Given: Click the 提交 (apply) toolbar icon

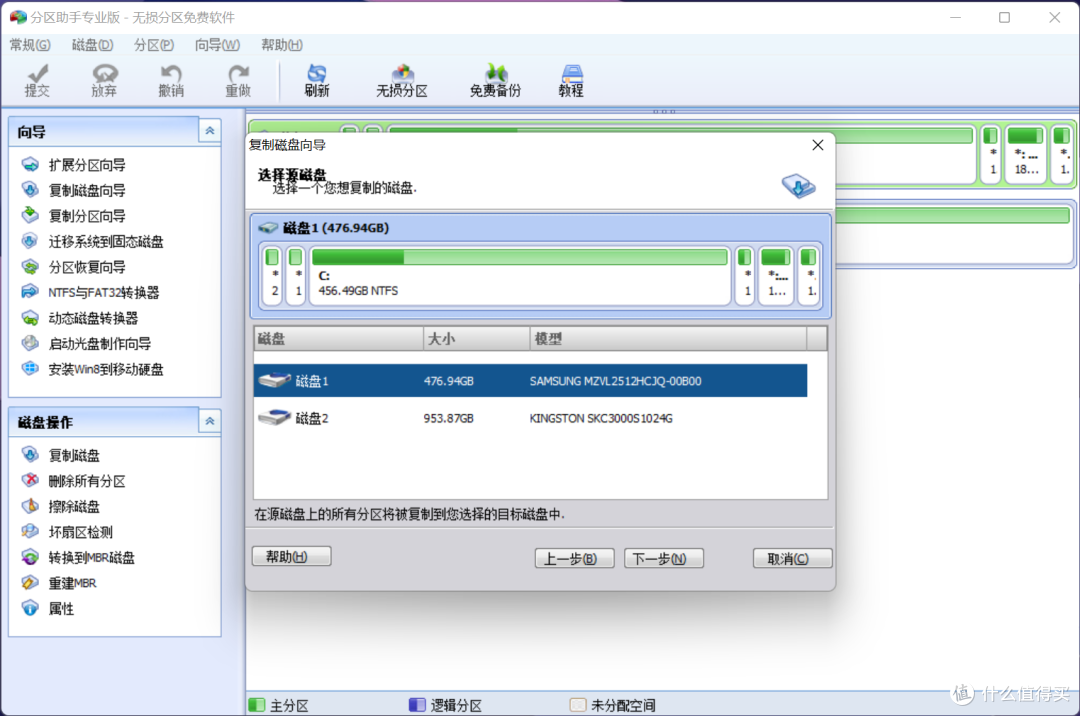Looking at the screenshot, I should pos(37,80).
